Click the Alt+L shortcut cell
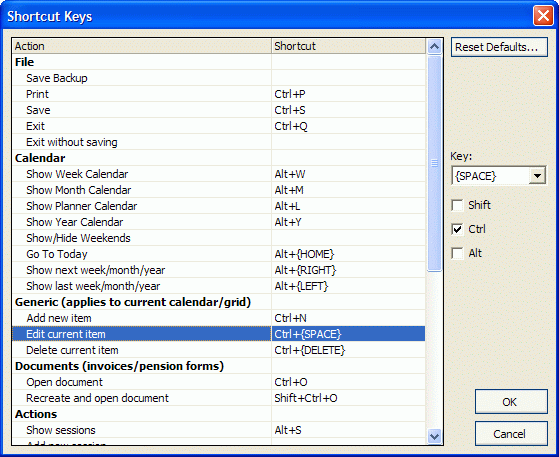559x457 pixels. click(349, 206)
